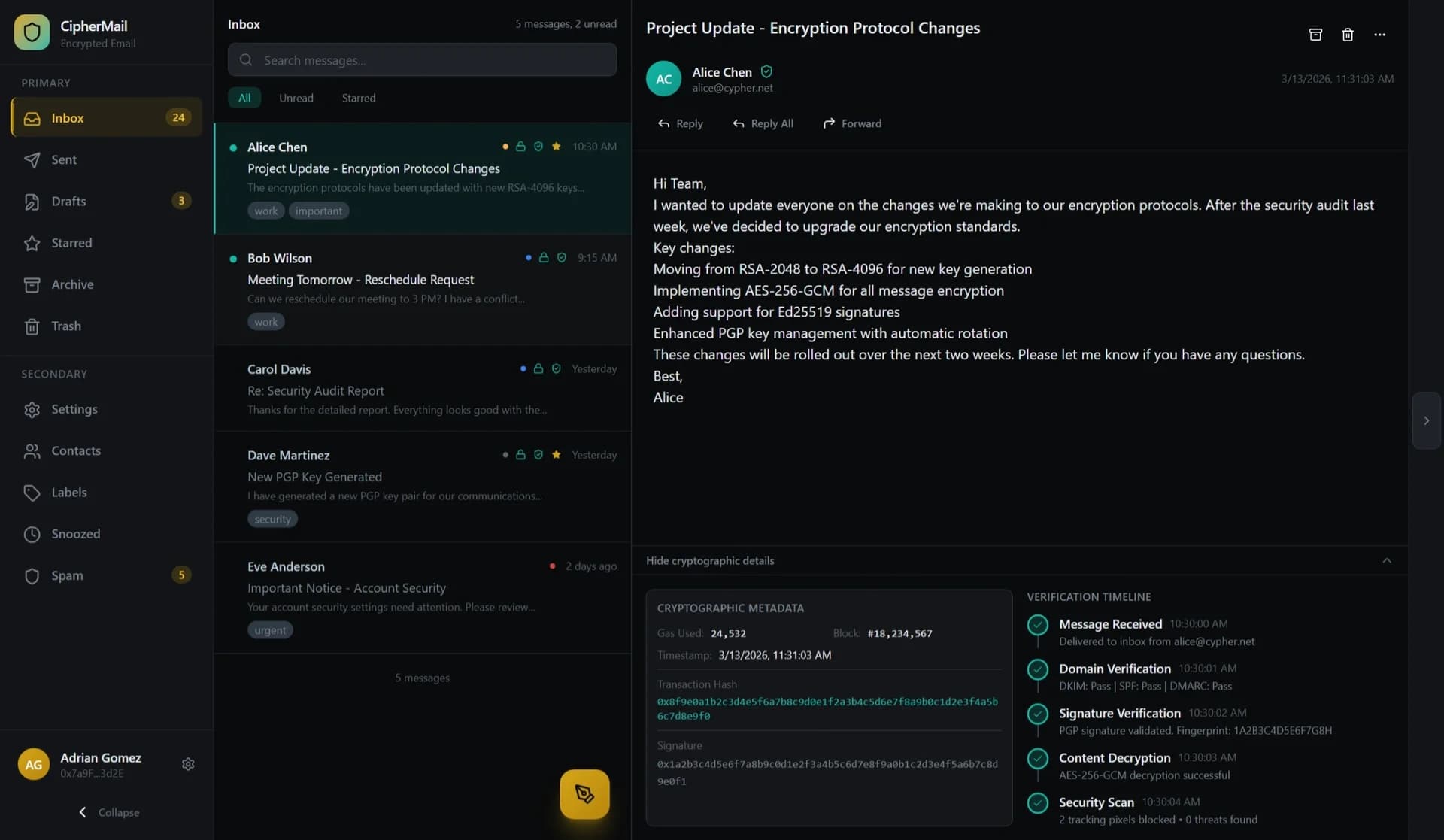1444x840 pixels.
Task: Click the AG user avatar
Action: [34, 764]
